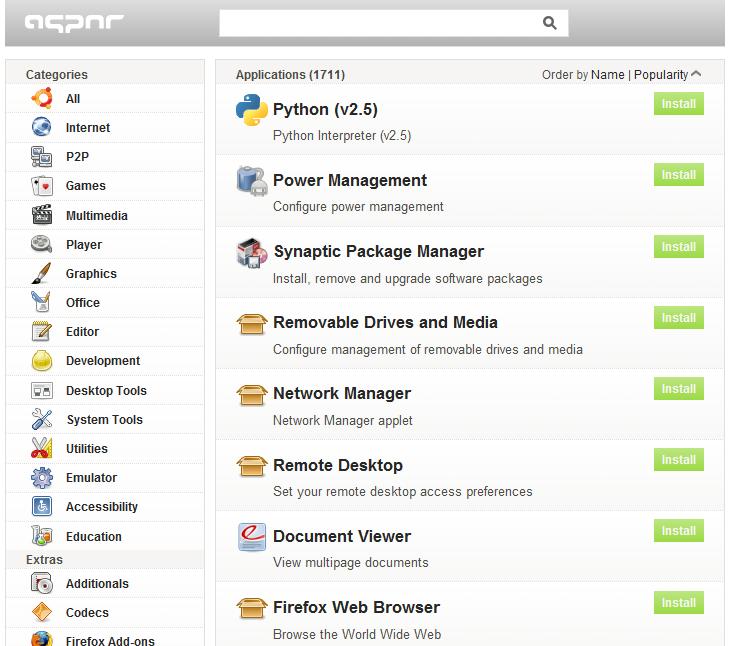Click the clapperboard Multimedia icon
Viewport: 731px width, 646px height.
pyautogui.click(x=42, y=215)
